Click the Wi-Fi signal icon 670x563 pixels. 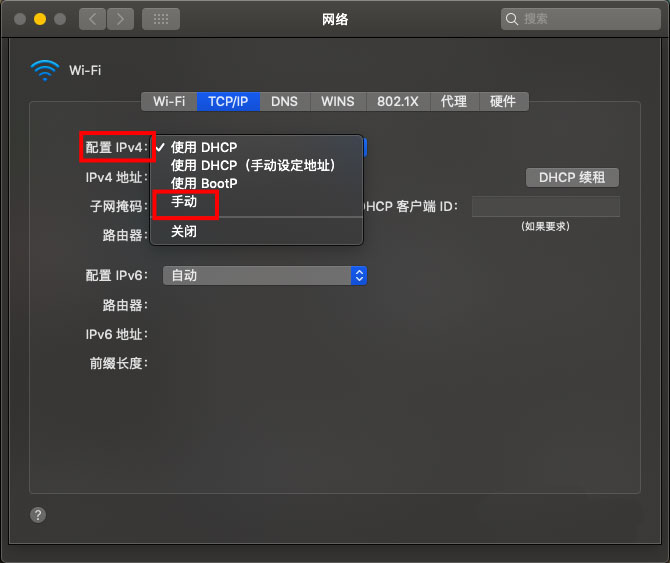tap(45, 70)
